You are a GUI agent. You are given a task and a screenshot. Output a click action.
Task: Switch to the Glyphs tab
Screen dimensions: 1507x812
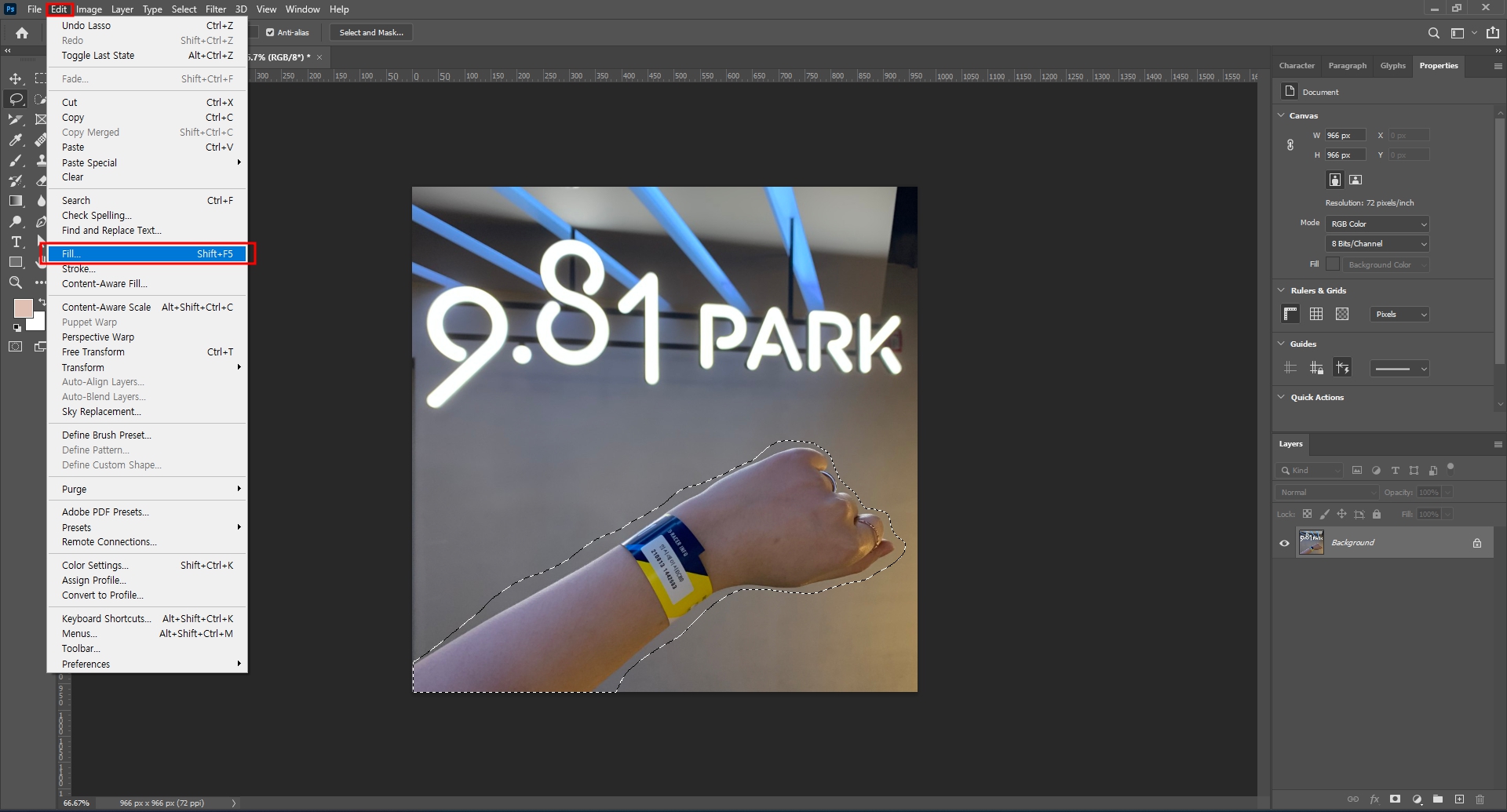point(1393,66)
